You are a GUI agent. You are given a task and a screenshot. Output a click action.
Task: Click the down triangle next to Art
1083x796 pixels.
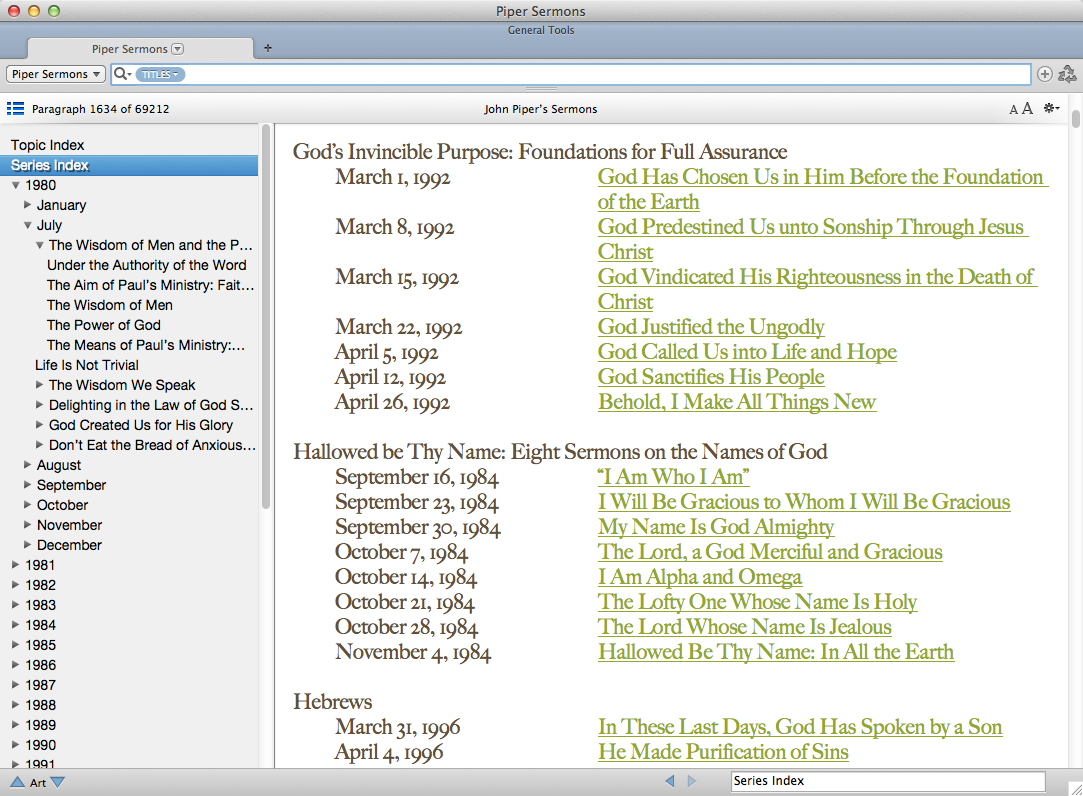click(57, 782)
